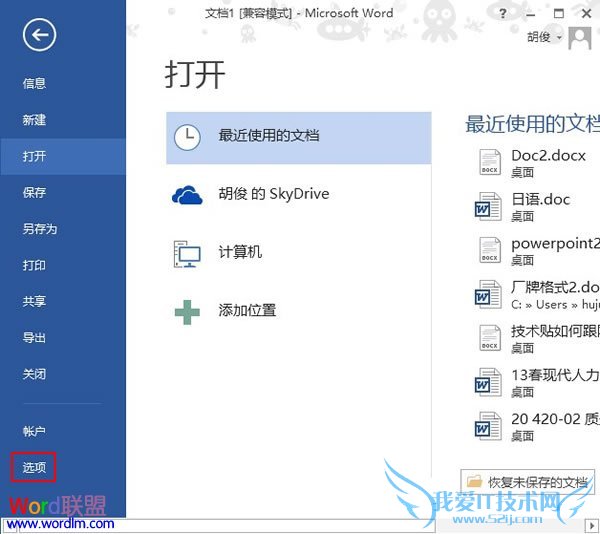
Task: Click the Doc2.docx file icon
Action: (x=490, y=162)
